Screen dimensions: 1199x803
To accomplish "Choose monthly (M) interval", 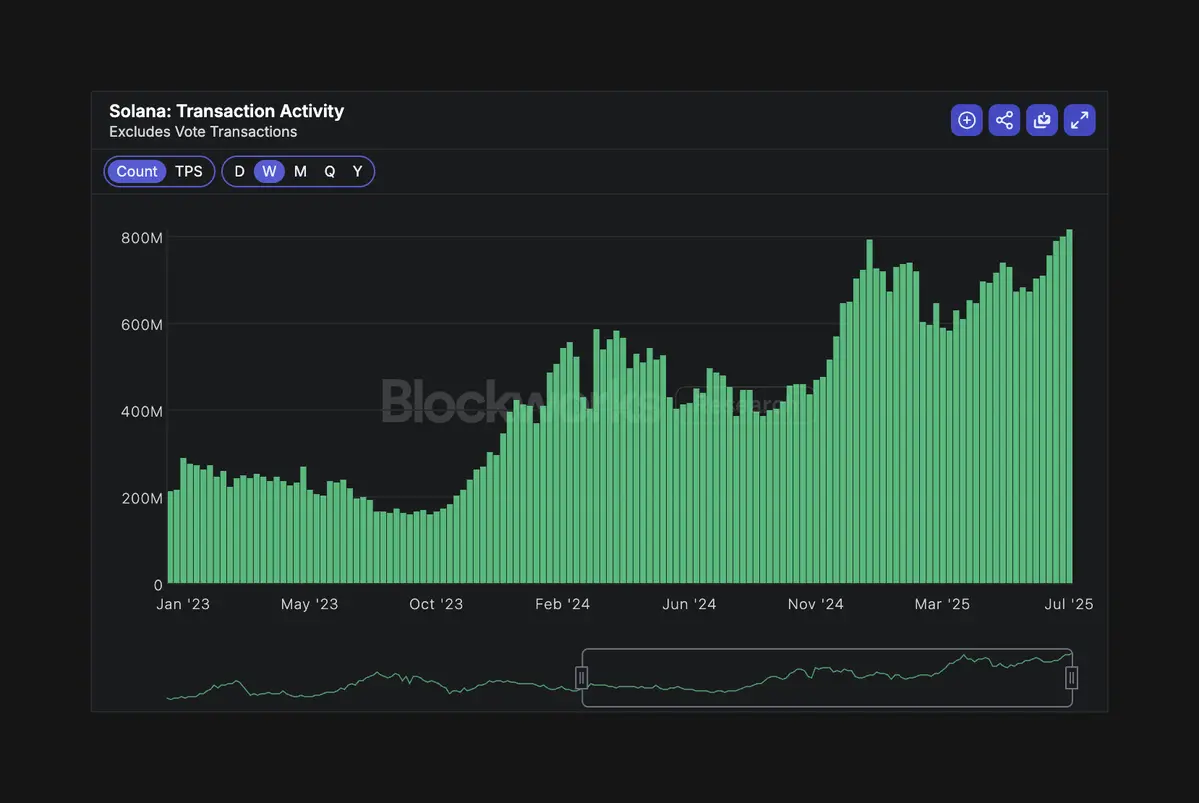I will pyautogui.click(x=301, y=171).
